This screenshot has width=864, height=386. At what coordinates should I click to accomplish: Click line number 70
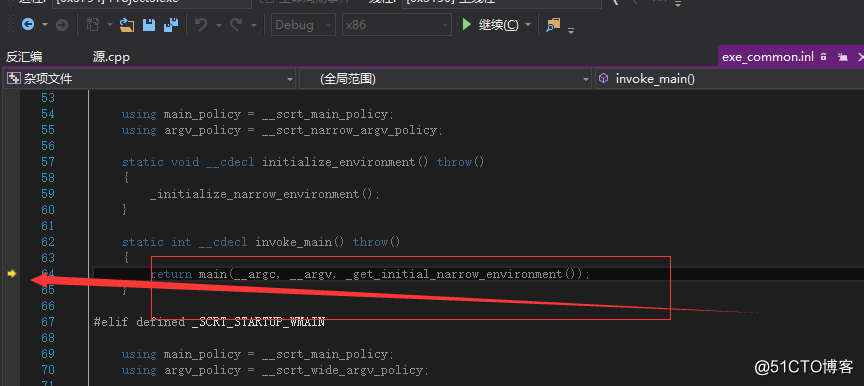[x=48, y=369]
